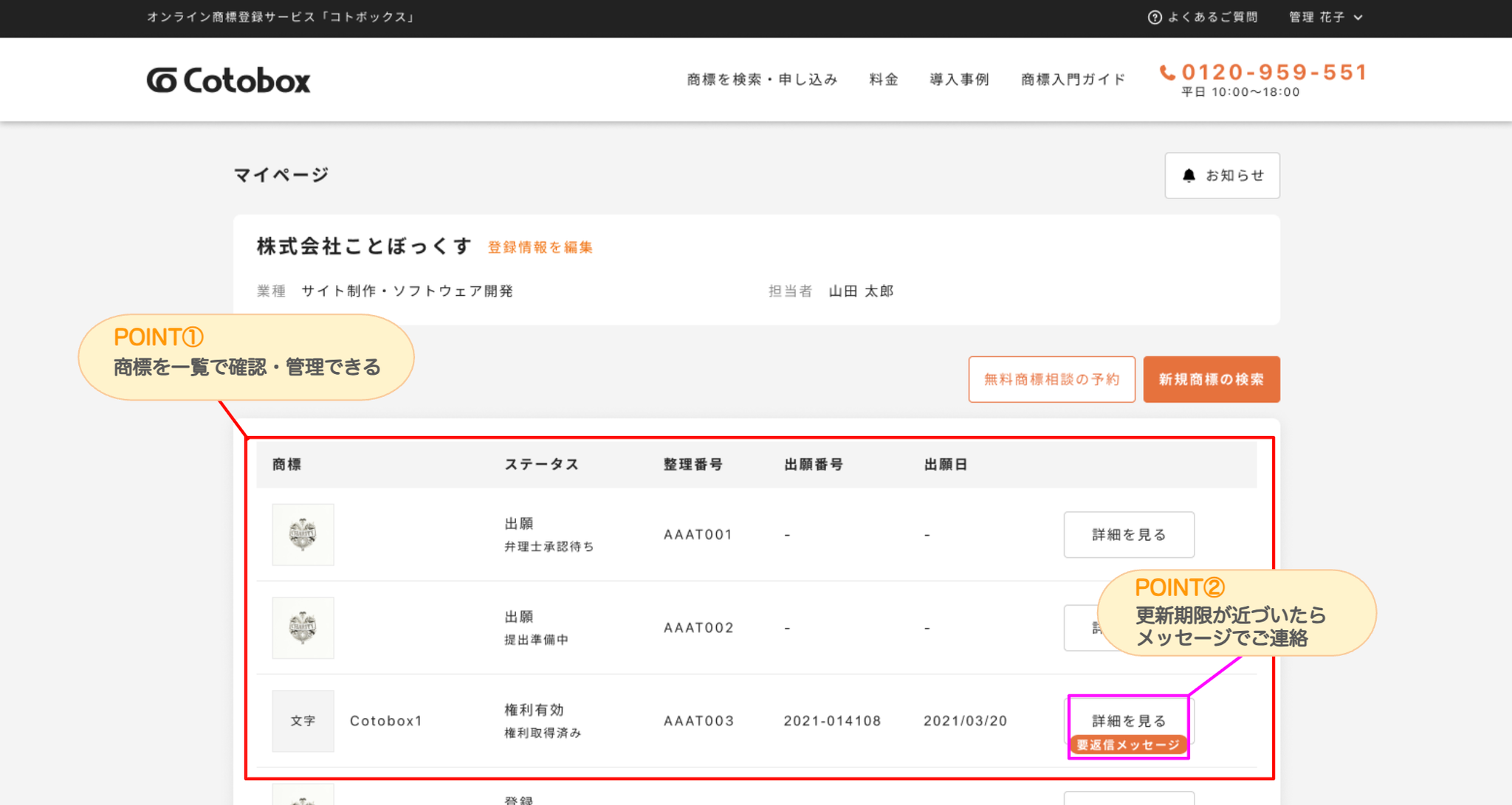This screenshot has width=1512, height=805.
Task: Open the 商標を検索・申し込み menu
Action: (x=762, y=79)
